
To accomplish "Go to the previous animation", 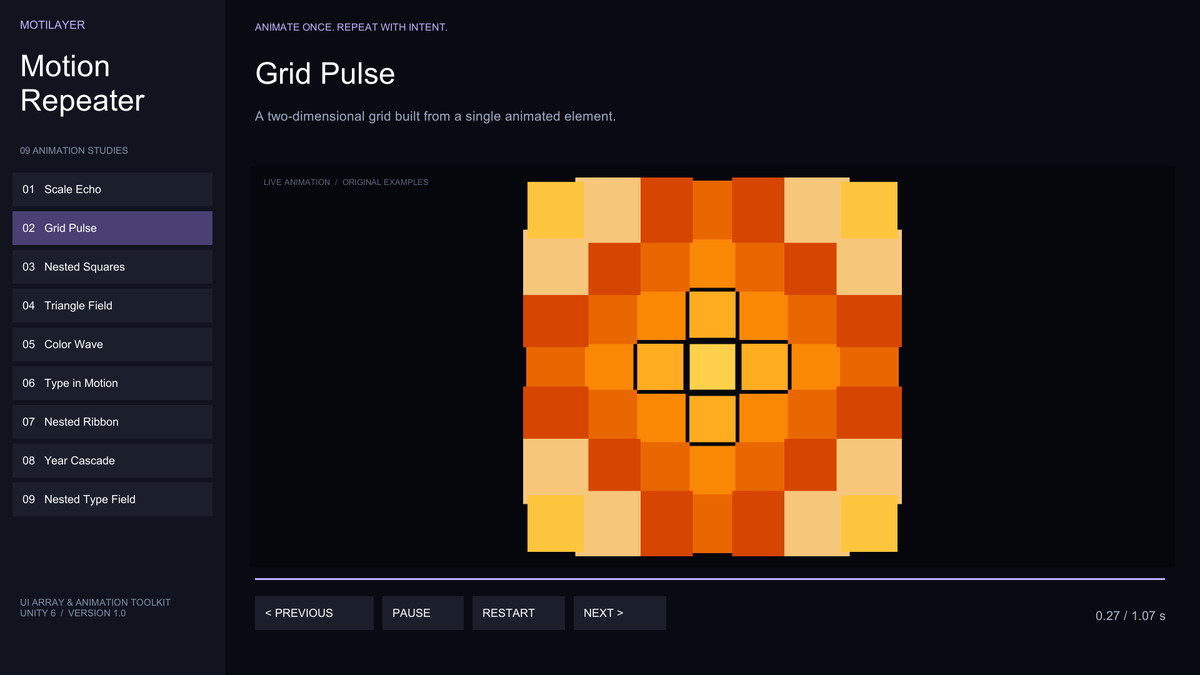I will pyautogui.click(x=314, y=613).
